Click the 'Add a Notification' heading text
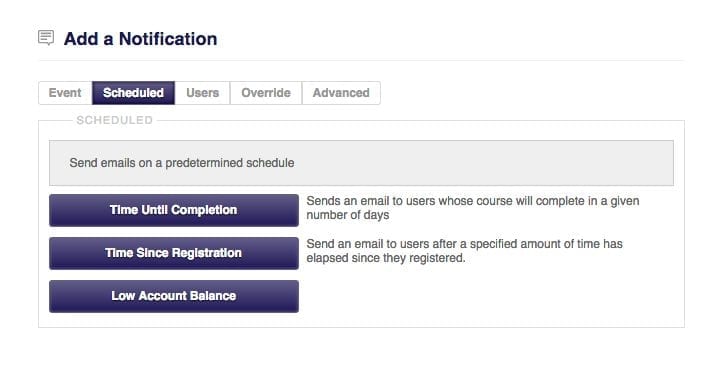The width and height of the screenshot is (723, 372). point(140,39)
